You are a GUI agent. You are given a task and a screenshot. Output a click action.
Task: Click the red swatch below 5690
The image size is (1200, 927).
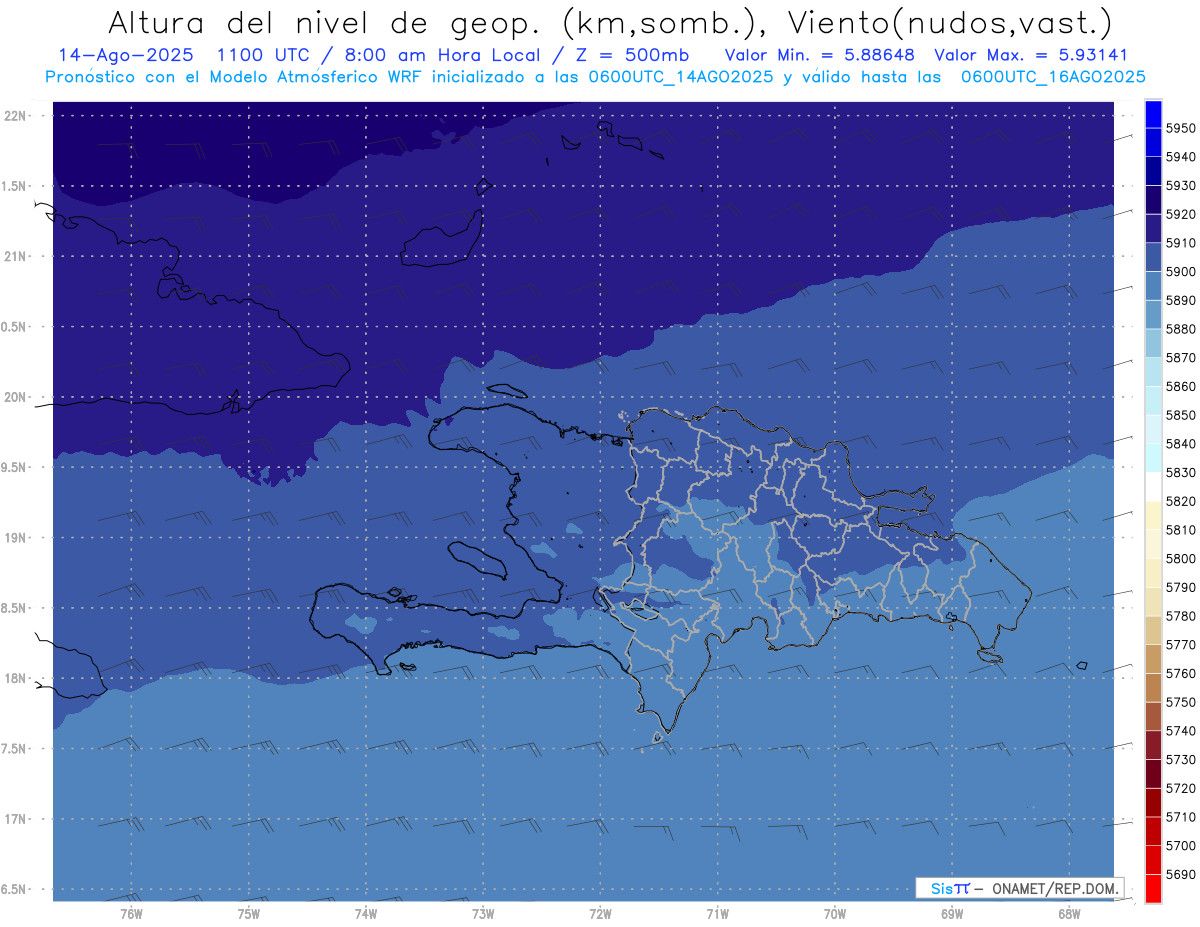pos(1153,890)
